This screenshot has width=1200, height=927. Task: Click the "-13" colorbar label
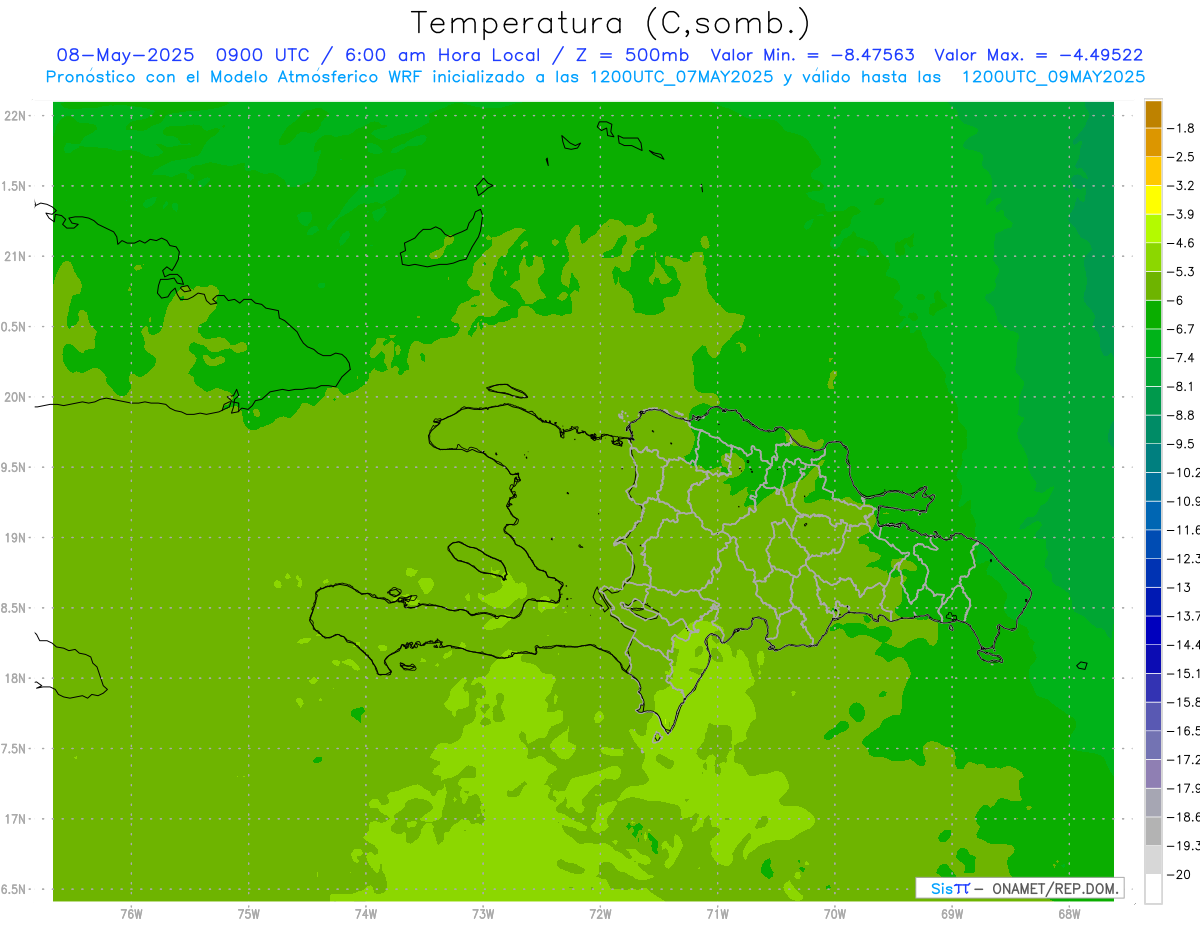1178,587
